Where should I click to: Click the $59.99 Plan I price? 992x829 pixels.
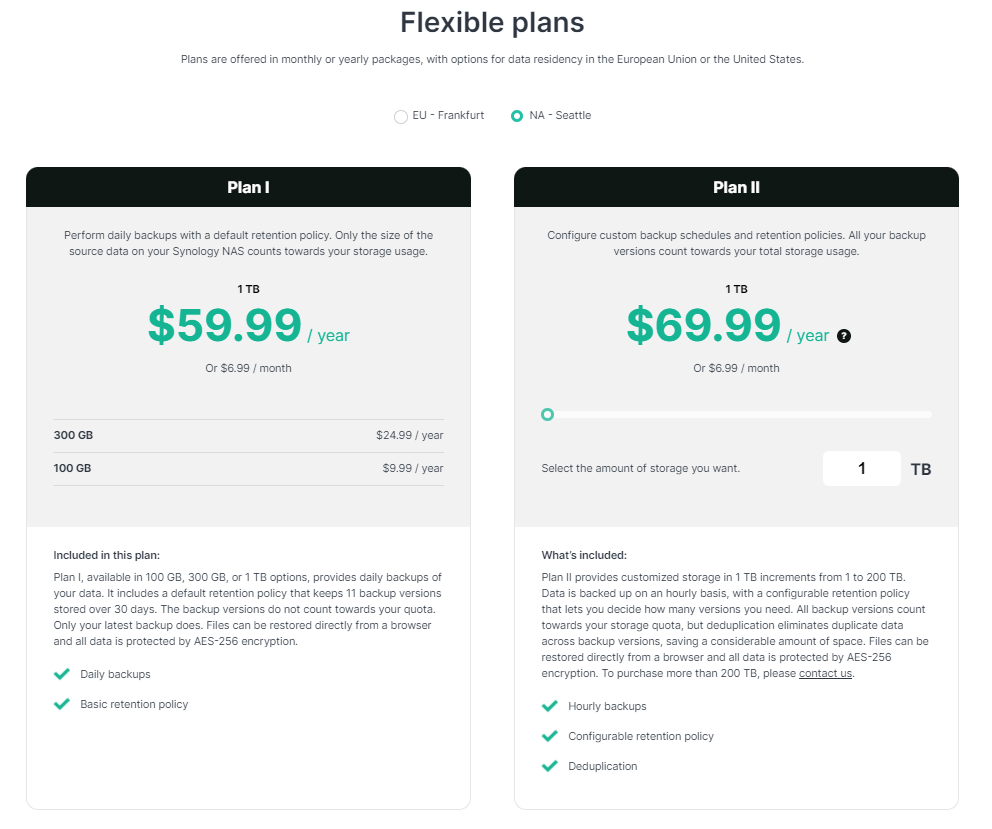coord(225,325)
